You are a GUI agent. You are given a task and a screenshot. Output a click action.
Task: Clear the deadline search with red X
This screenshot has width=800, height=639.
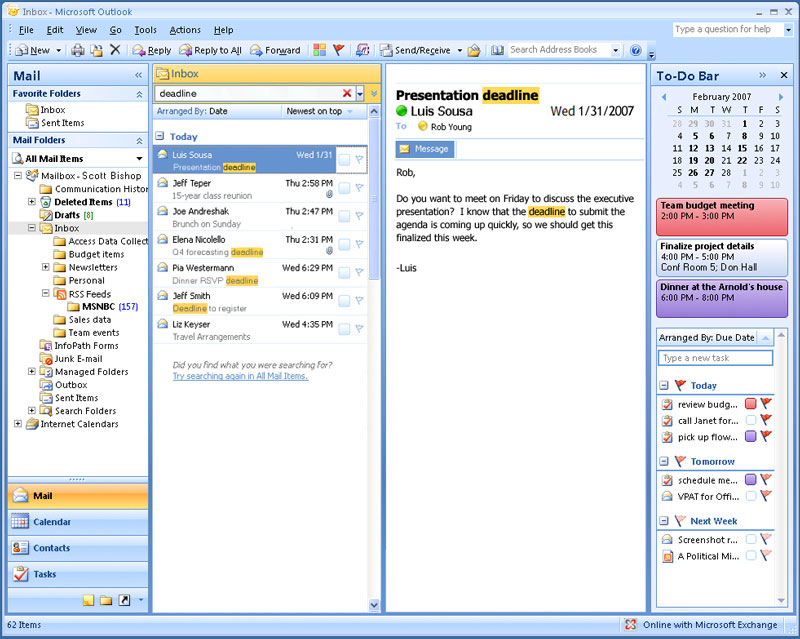click(347, 93)
